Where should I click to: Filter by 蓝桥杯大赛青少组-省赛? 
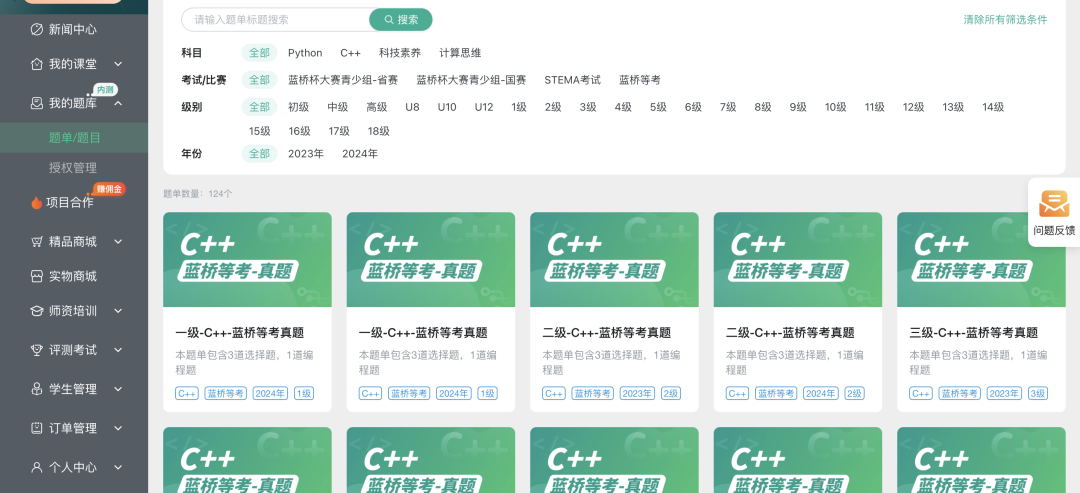pos(343,80)
